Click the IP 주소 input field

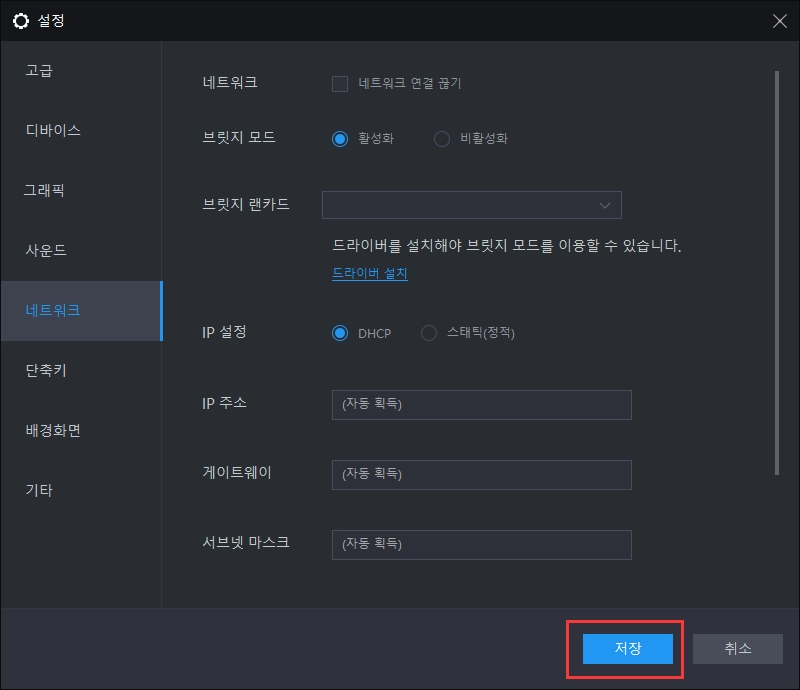pos(481,404)
